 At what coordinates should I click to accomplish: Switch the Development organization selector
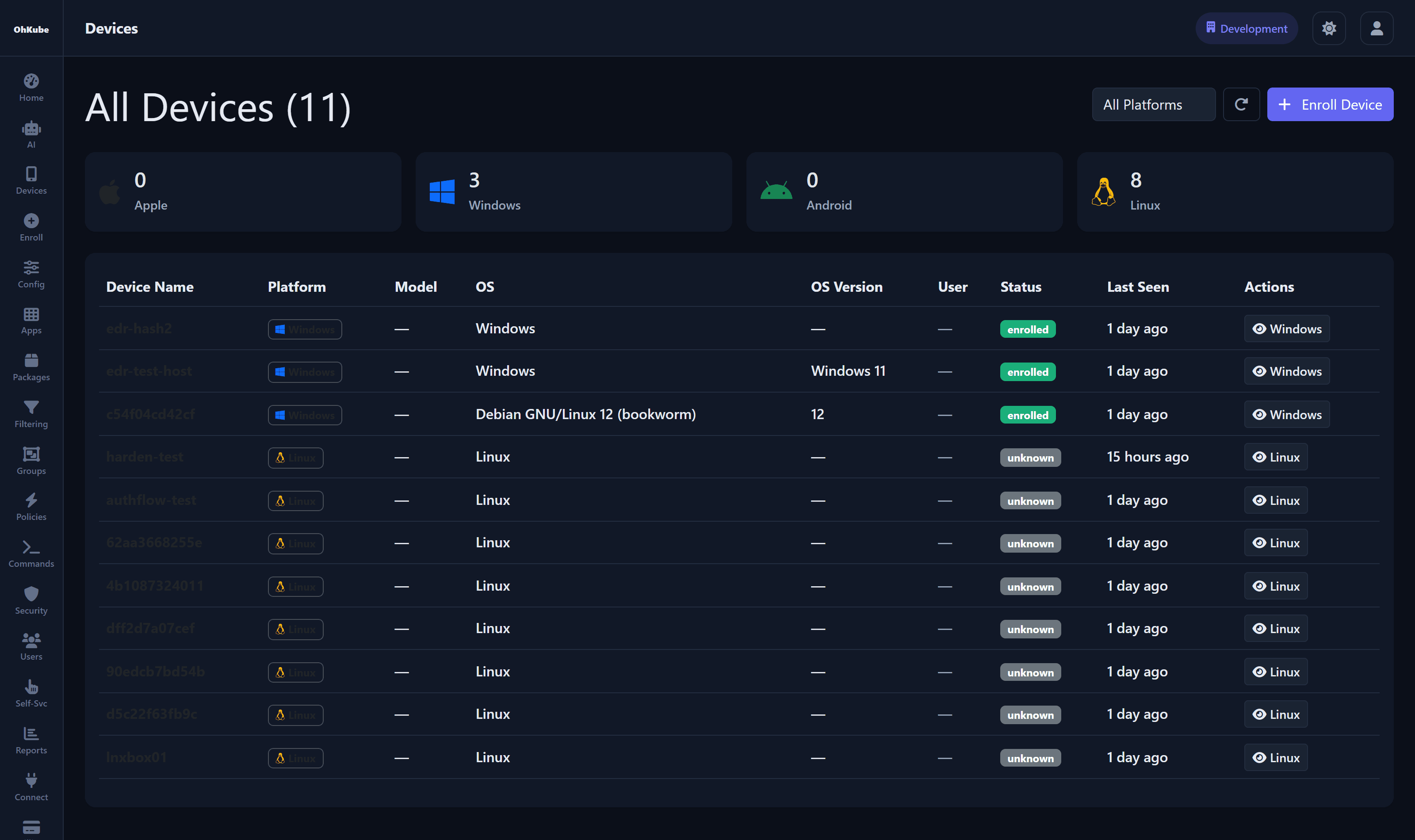coord(1247,28)
